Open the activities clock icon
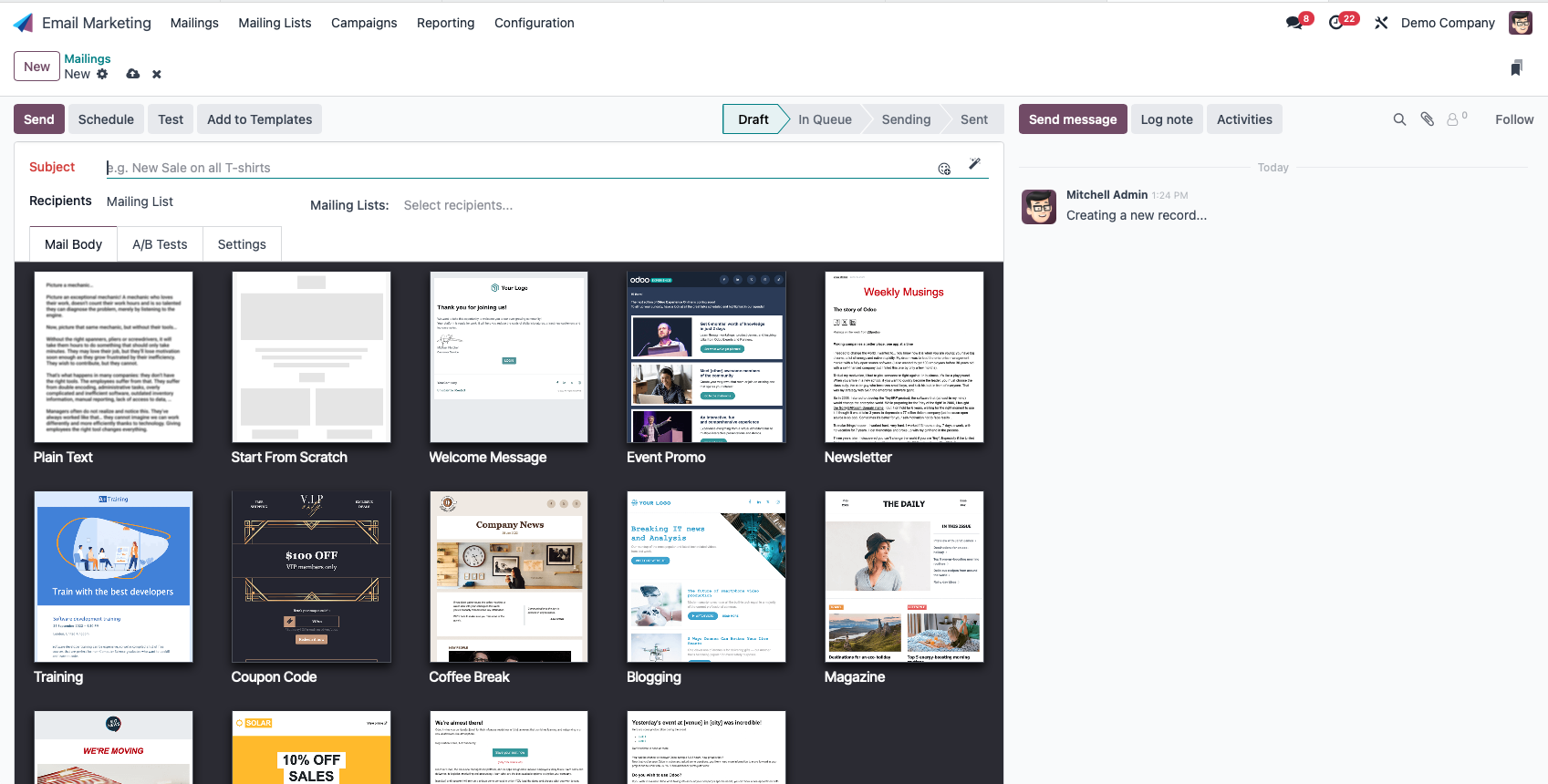Screen dimensions: 1548x784 point(1336,23)
